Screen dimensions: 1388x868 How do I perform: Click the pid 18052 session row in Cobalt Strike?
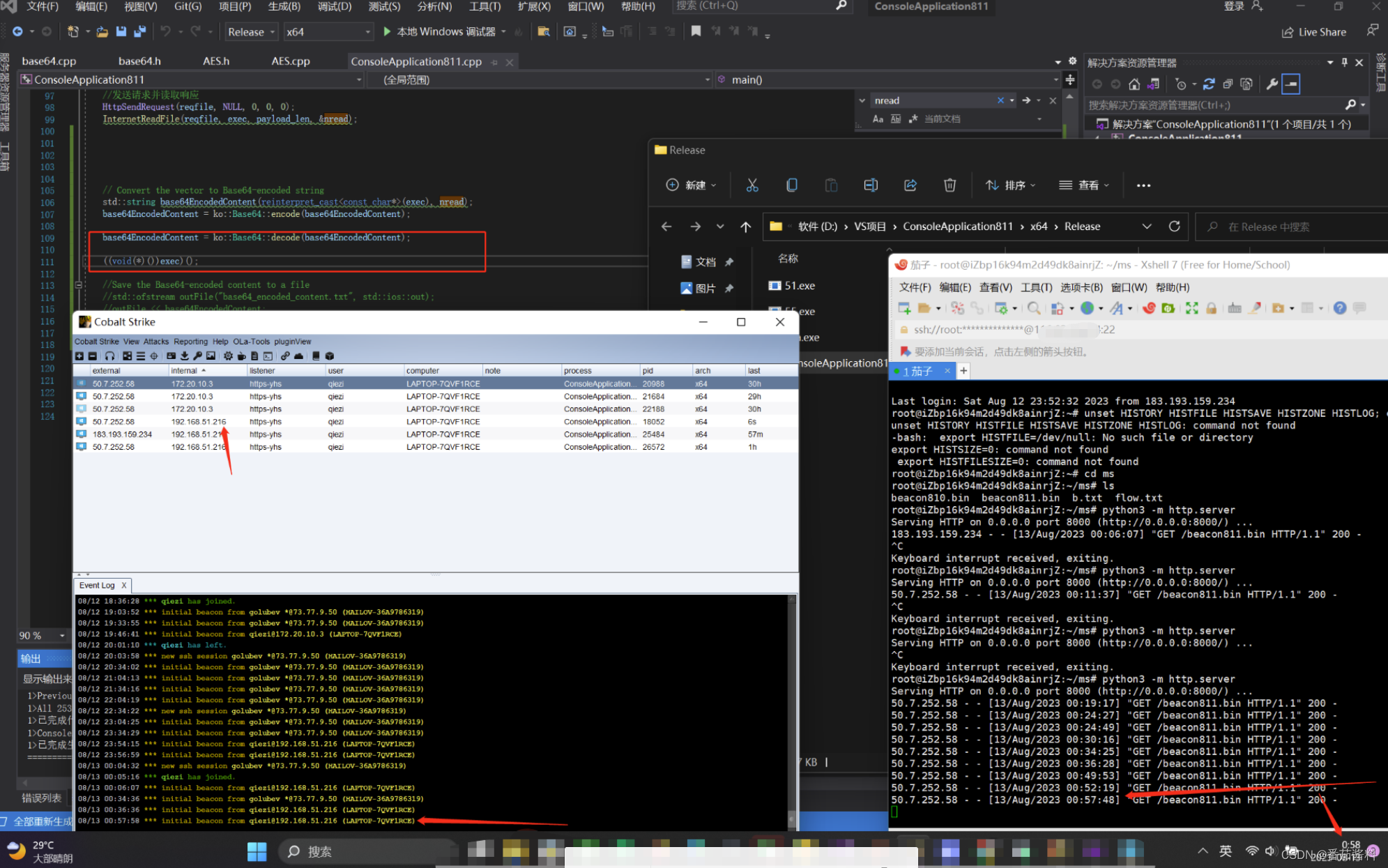[x=436, y=422]
